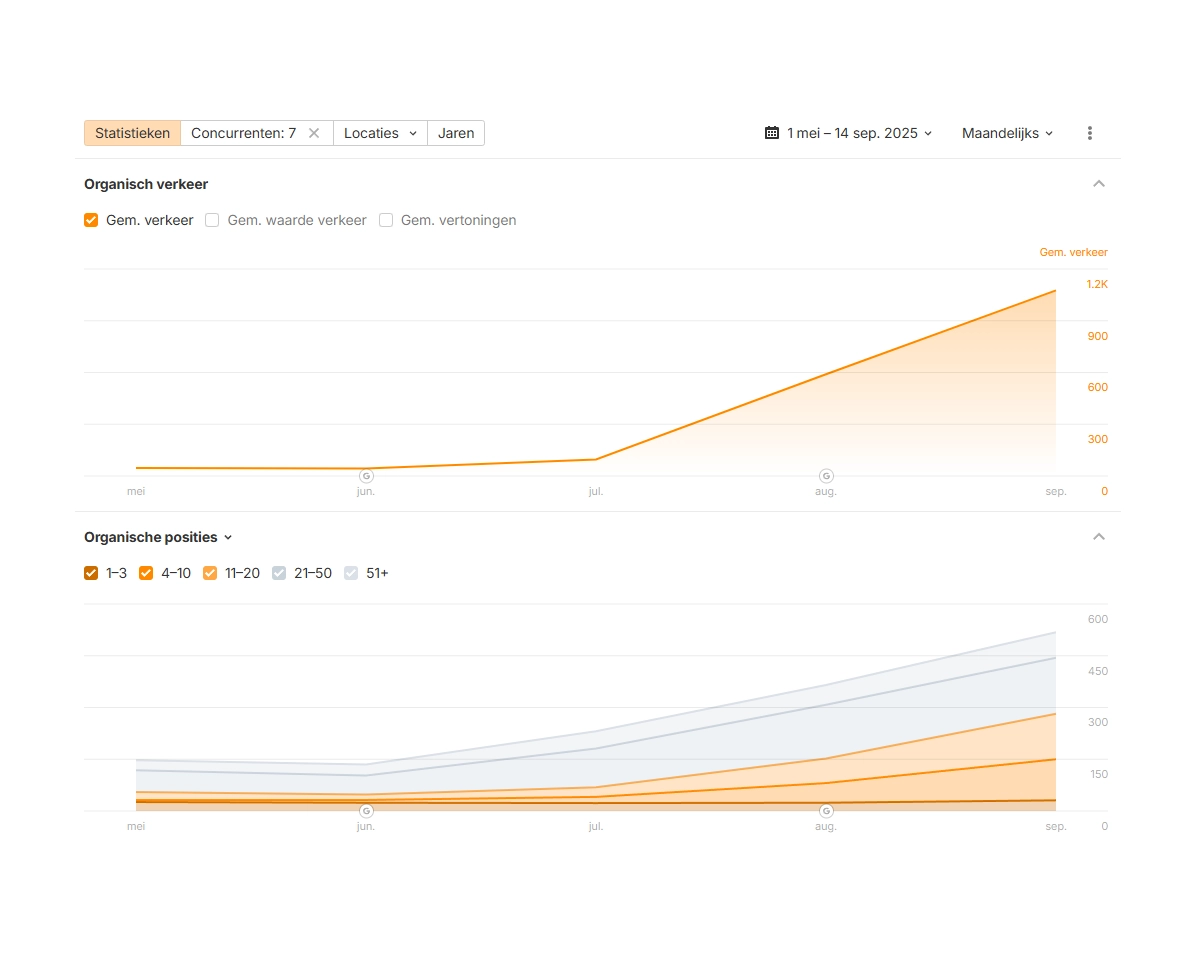Open the Locaties dropdown
The height and width of the screenshot is (953, 1197).
coord(380,133)
